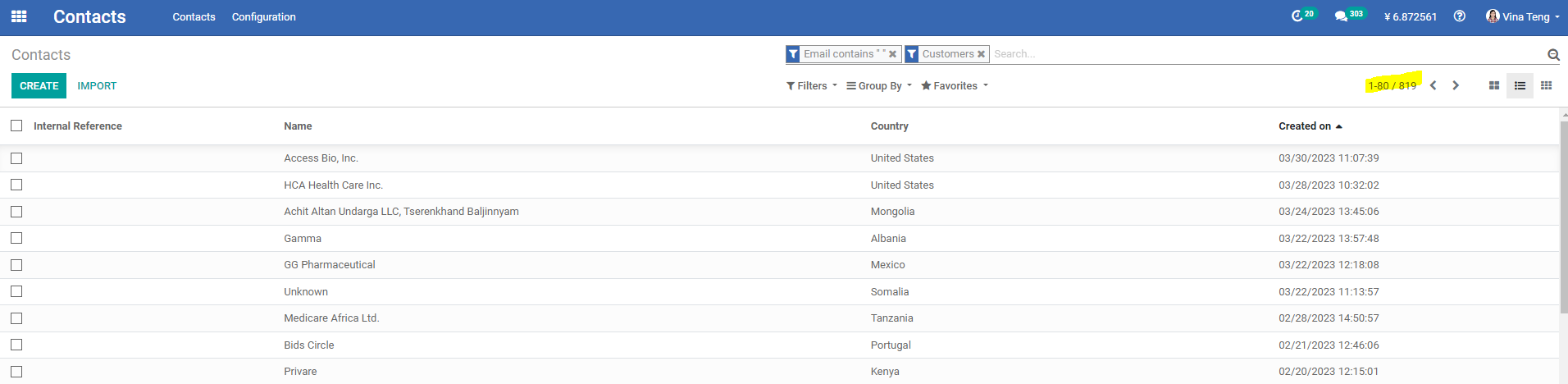Open the Privare contact record

(300, 372)
